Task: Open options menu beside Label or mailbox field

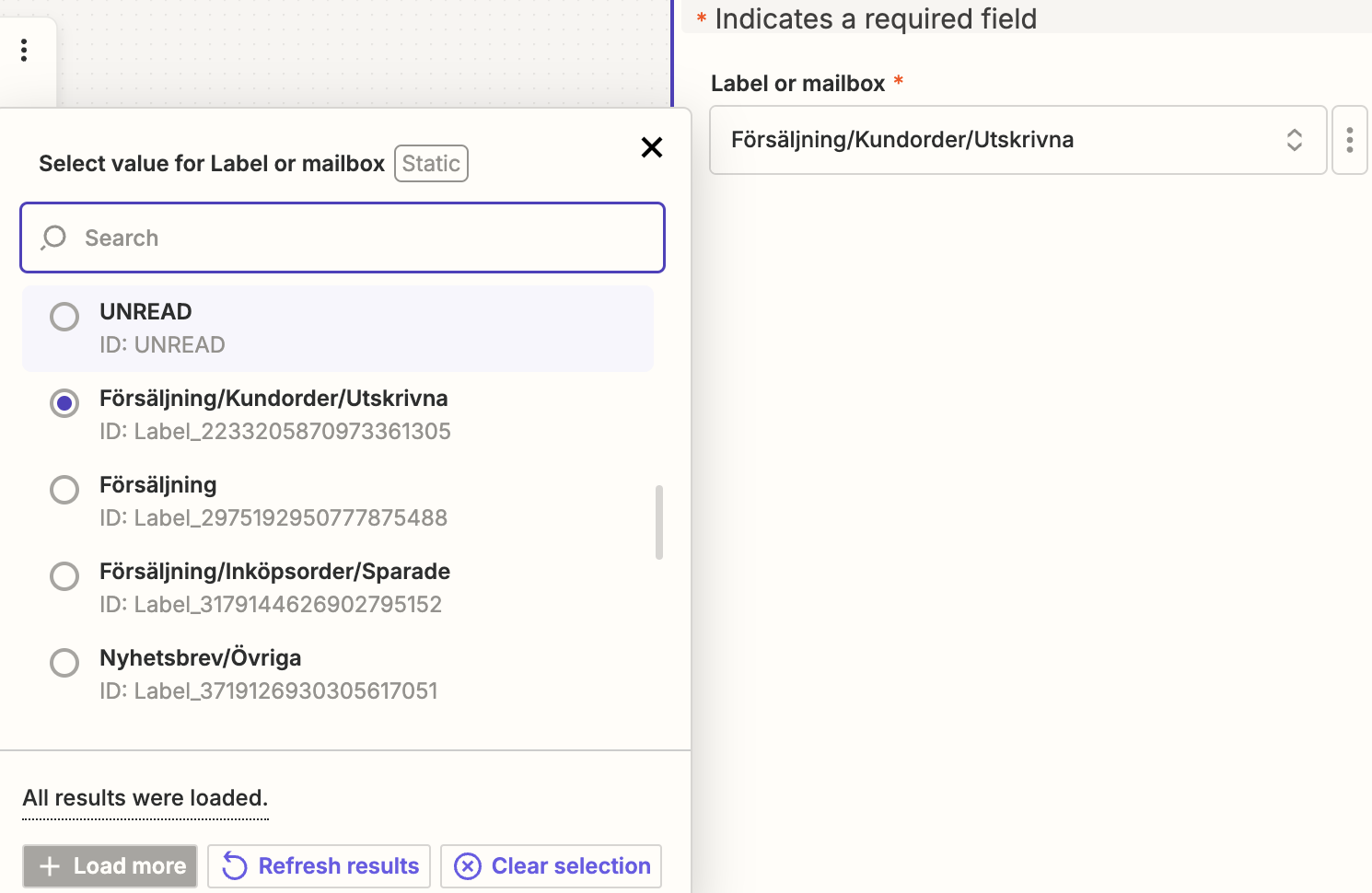Action: pyautogui.click(x=1350, y=140)
